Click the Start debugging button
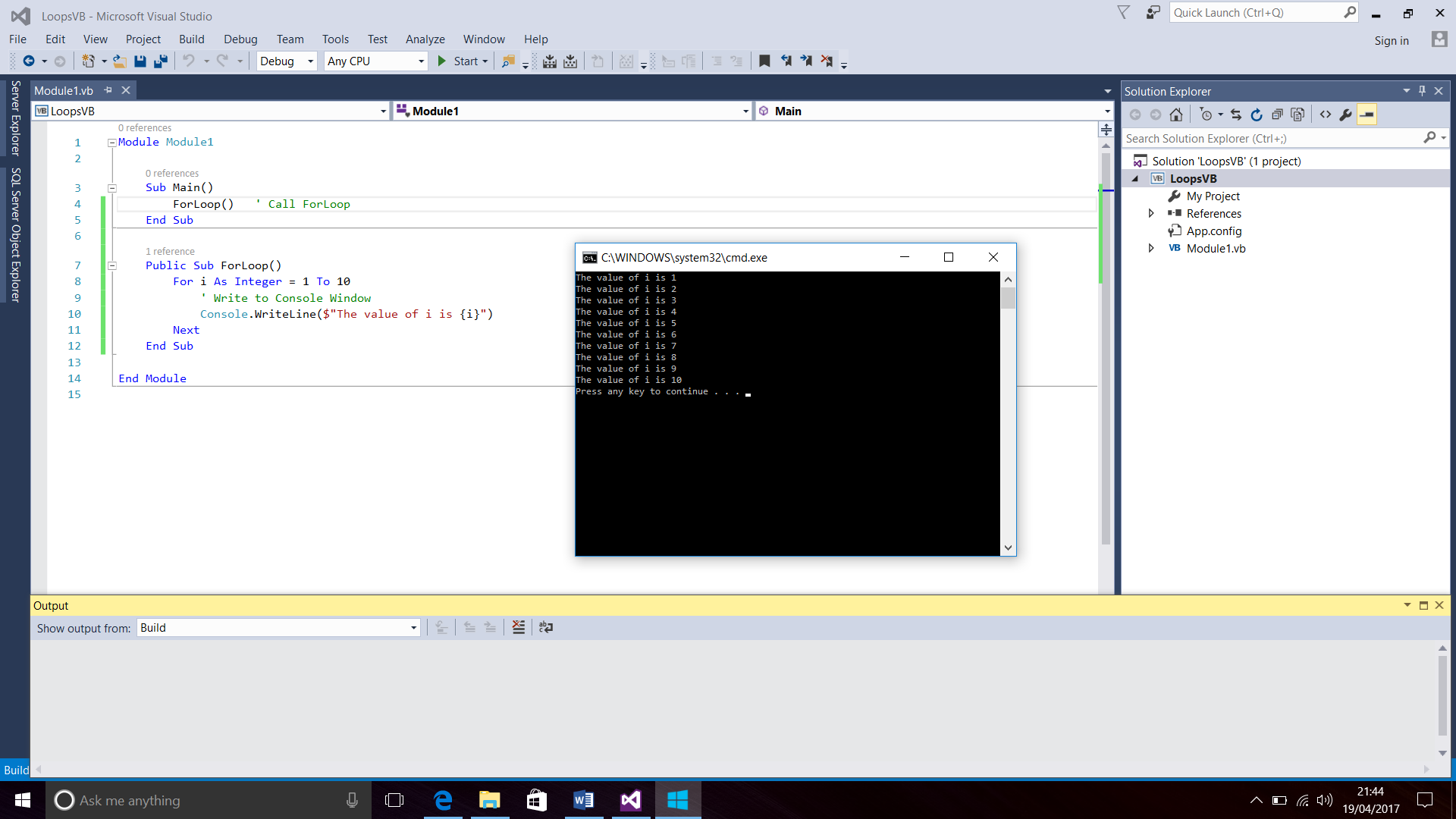1456x819 pixels. click(x=458, y=61)
